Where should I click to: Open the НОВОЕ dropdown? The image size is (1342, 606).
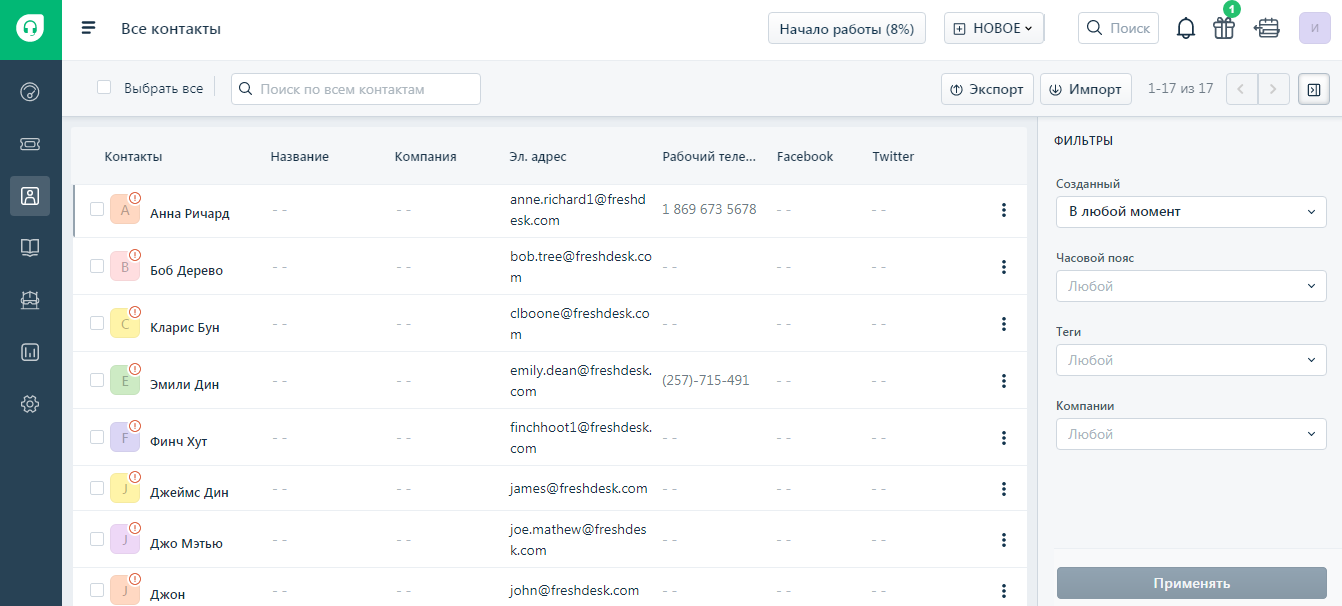[x=994, y=28]
